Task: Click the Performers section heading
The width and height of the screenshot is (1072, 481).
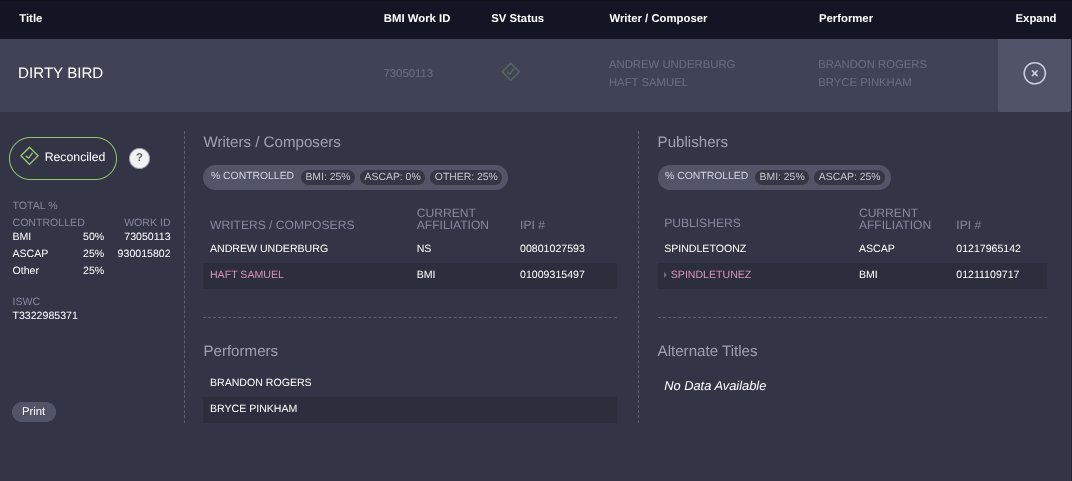Action: [241, 351]
